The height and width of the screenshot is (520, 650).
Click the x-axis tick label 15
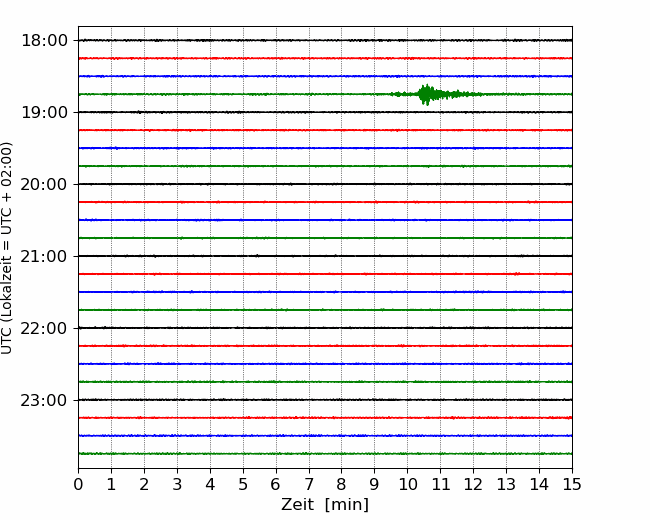point(572,484)
